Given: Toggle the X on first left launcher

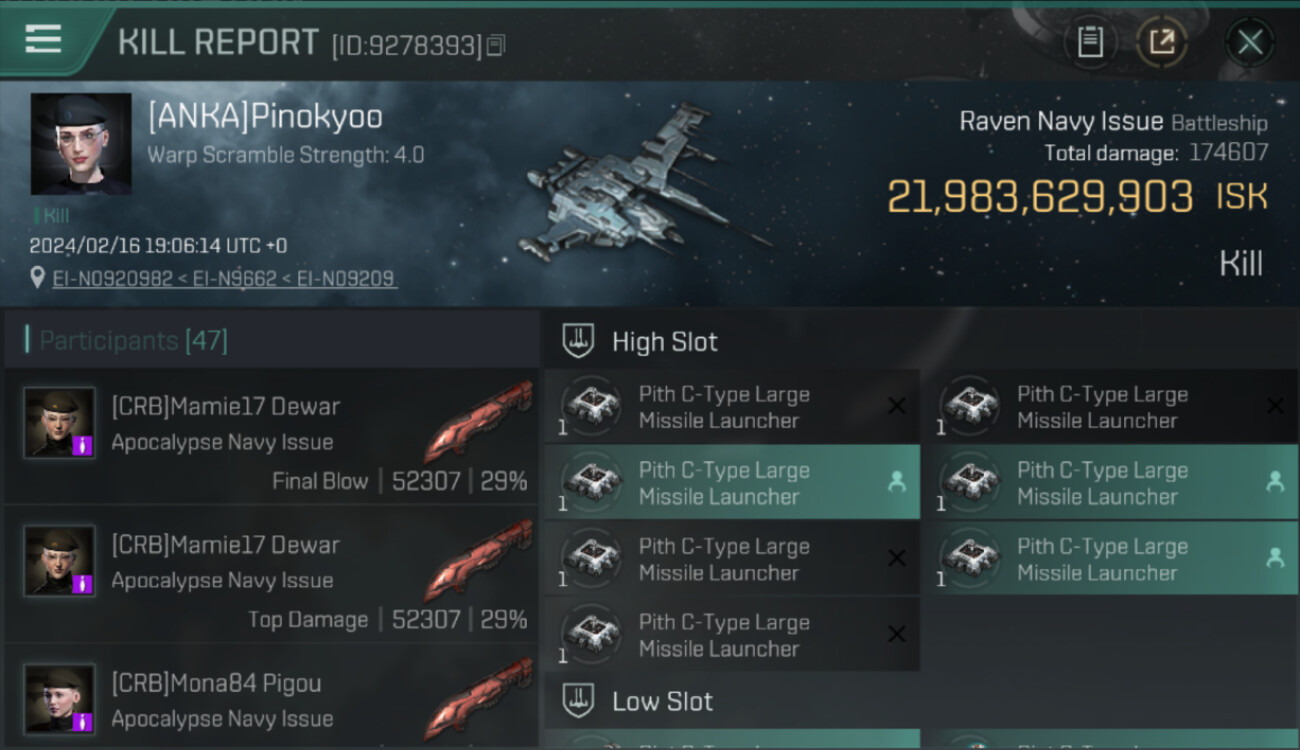Looking at the screenshot, I should (897, 406).
